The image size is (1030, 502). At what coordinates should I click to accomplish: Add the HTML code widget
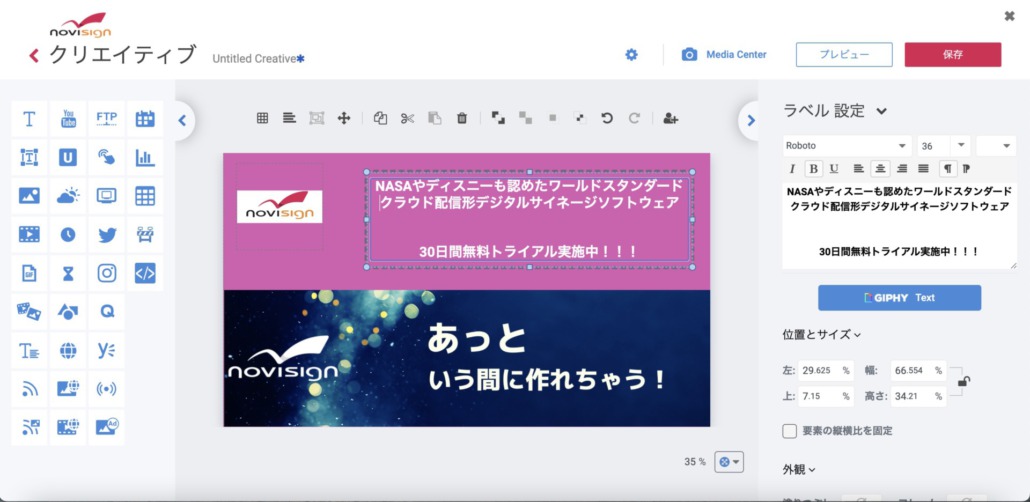coord(145,273)
